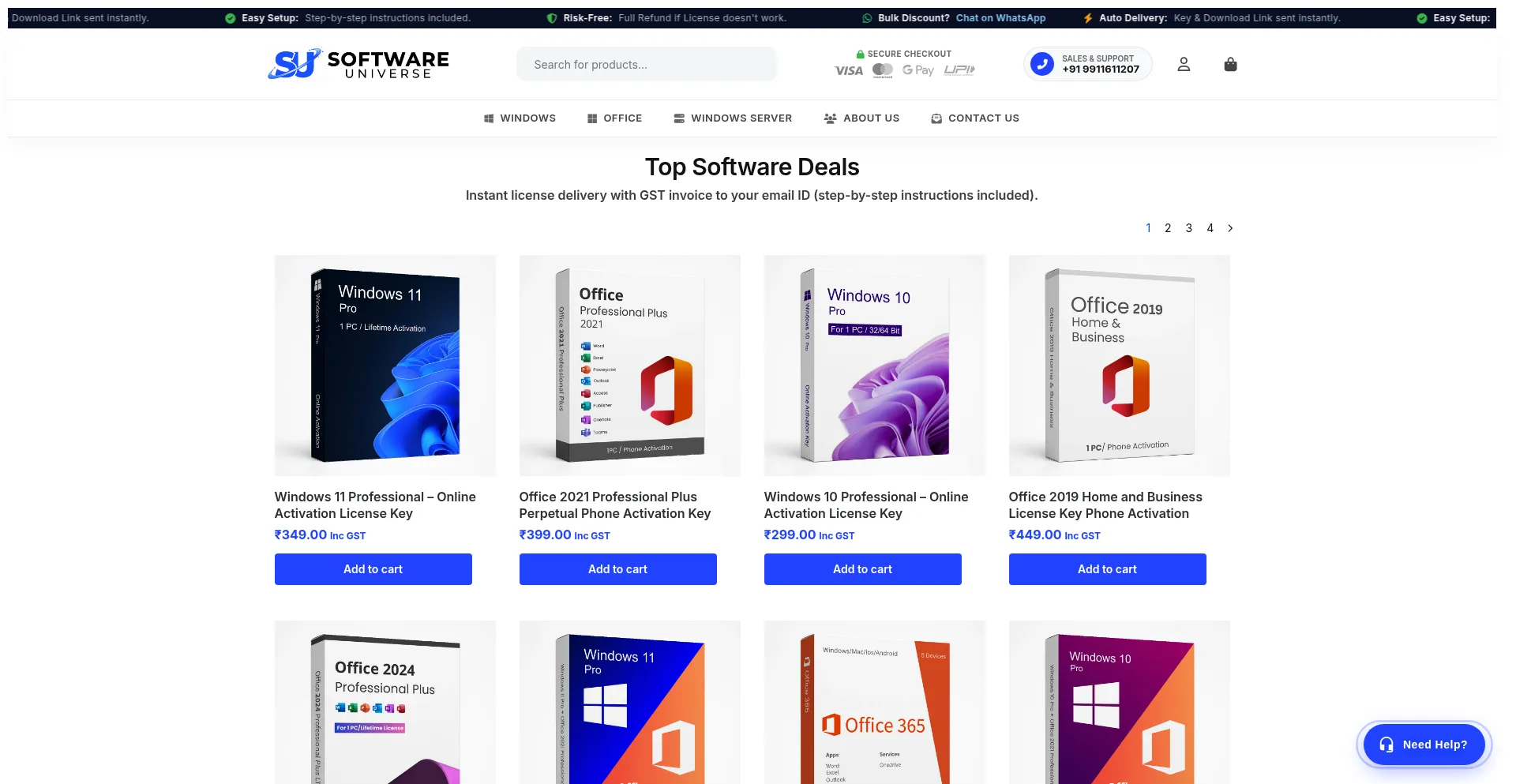Click the Office menu grid icon
Screen dimensions: 1516x784
point(592,118)
